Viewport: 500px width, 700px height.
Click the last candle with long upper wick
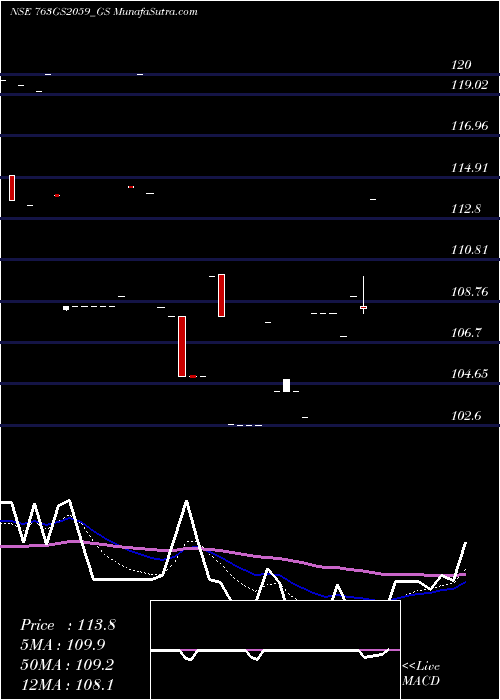click(x=363, y=295)
